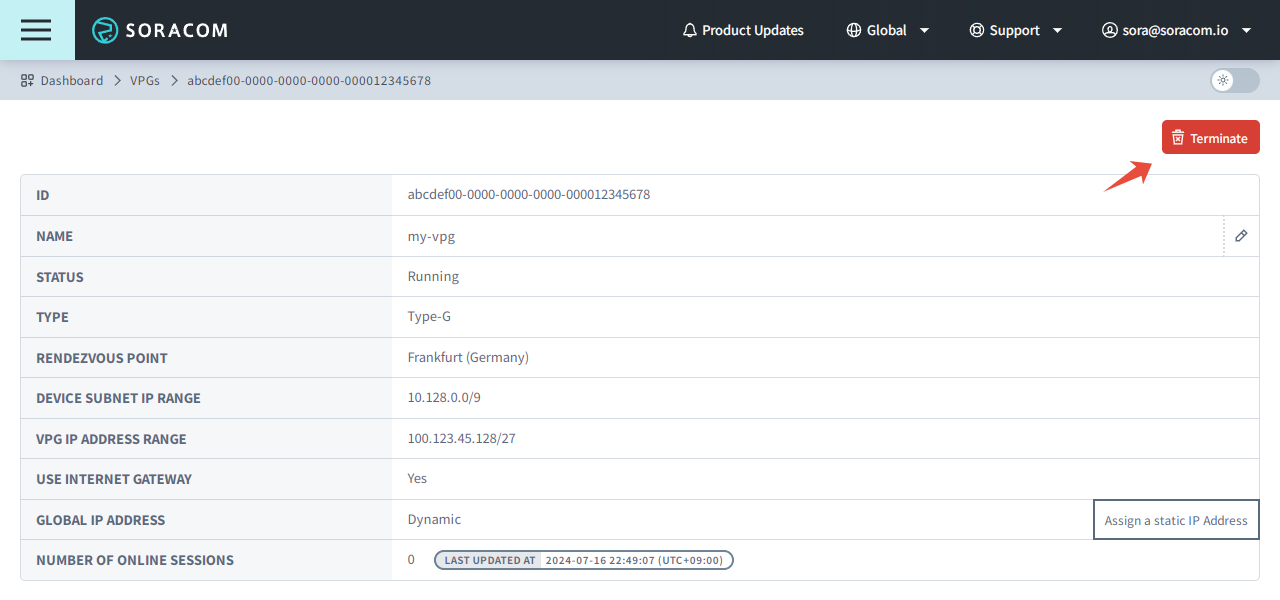Click the RENDEZVOUS POINT label
Screen dimensions: 1280x600
click(102, 358)
